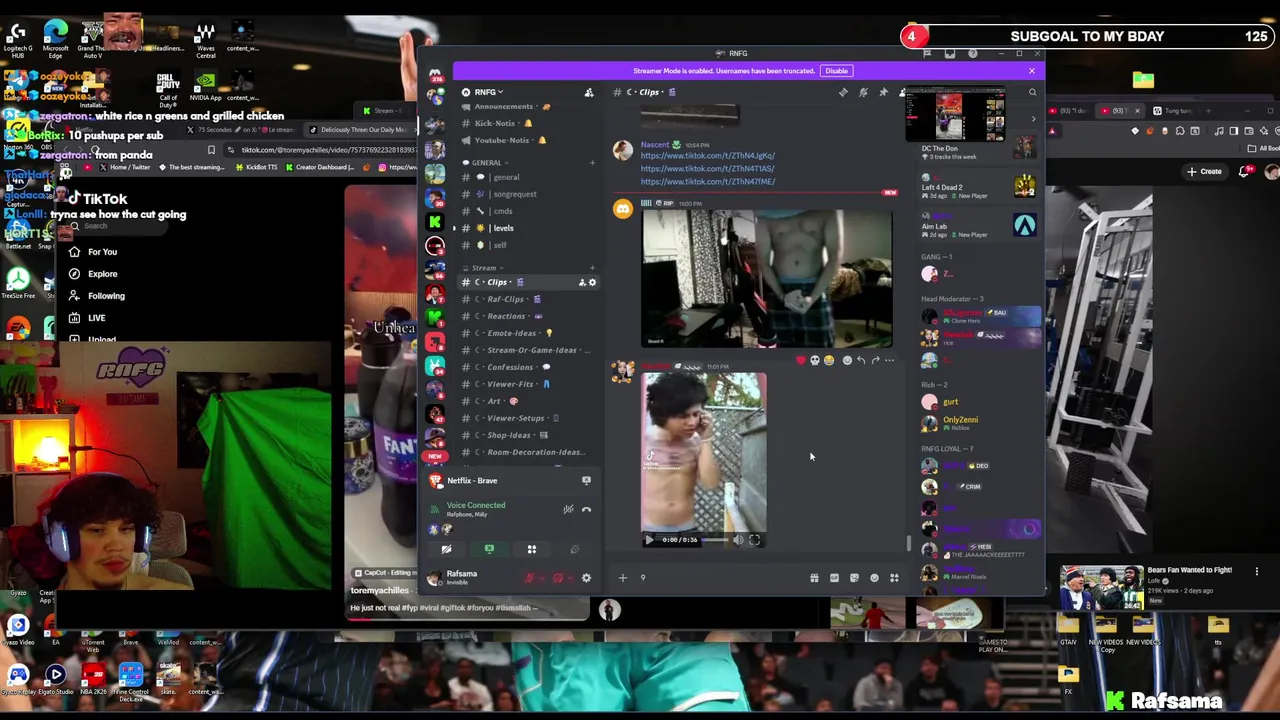Select the songrequest channel

(x=527, y=194)
